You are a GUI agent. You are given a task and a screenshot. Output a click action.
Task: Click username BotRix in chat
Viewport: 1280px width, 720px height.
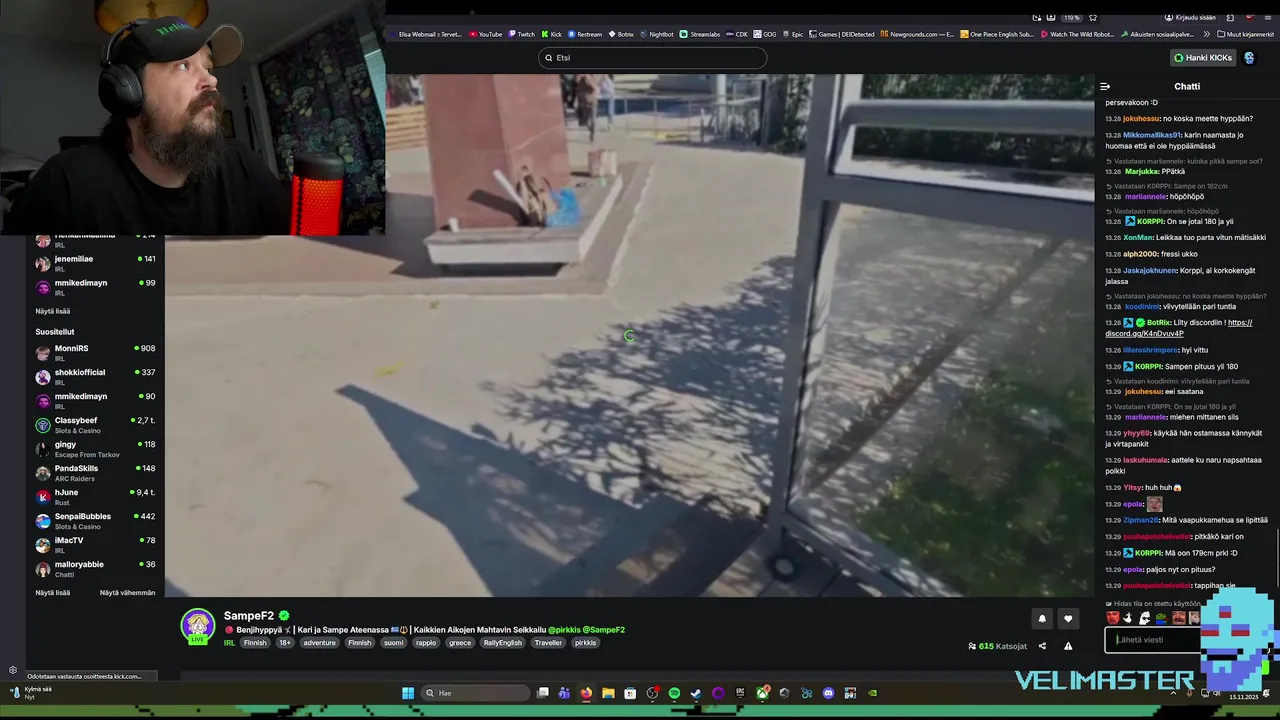coord(1158,323)
